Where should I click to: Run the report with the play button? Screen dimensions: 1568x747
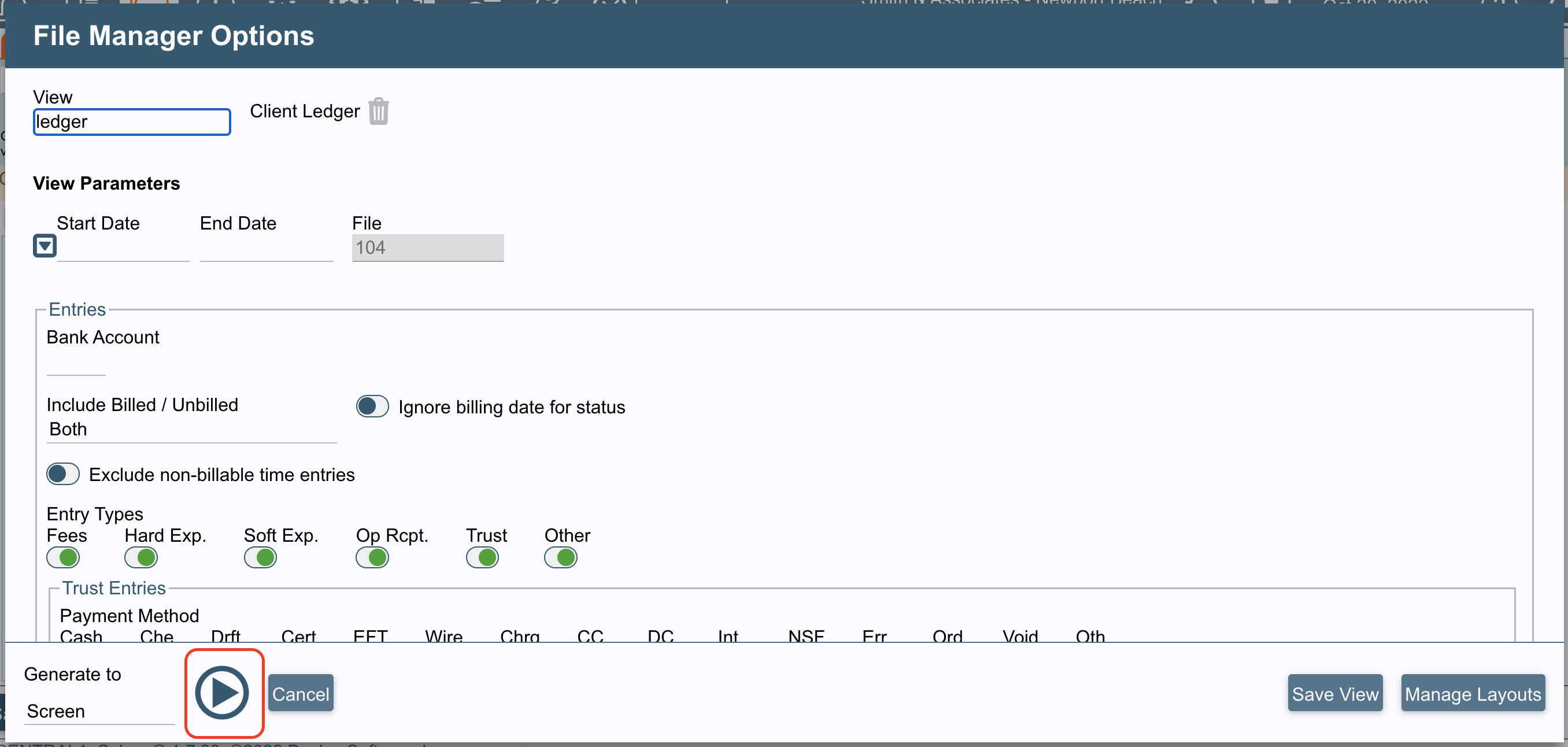pos(222,692)
